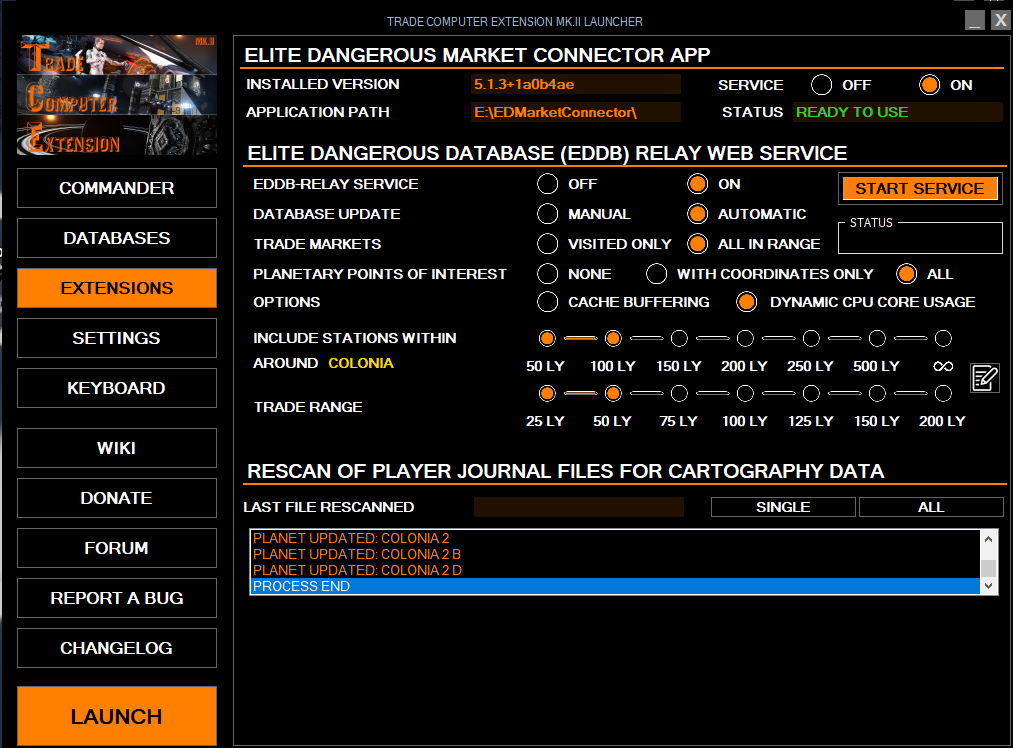Viewport: 1013px width, 748px height.
Task: Open the Forum button
Action: pos(117,548)
